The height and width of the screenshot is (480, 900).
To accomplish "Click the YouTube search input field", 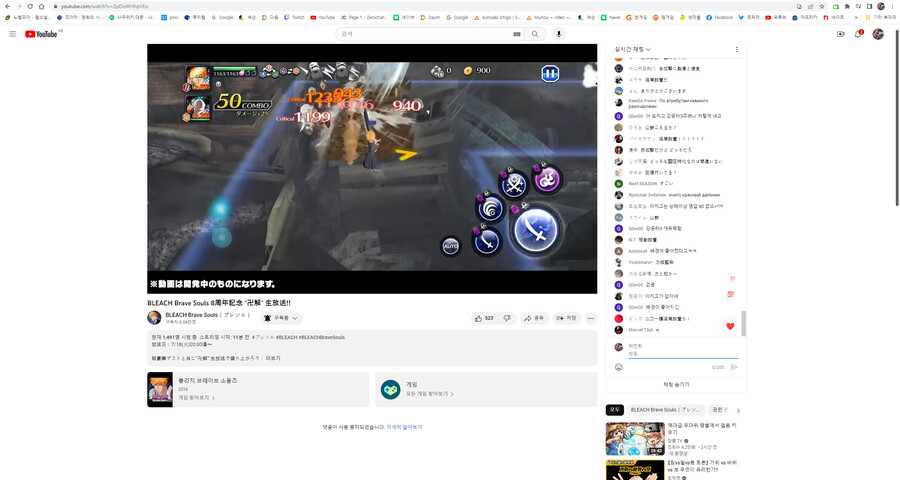I will pos(425,34).
